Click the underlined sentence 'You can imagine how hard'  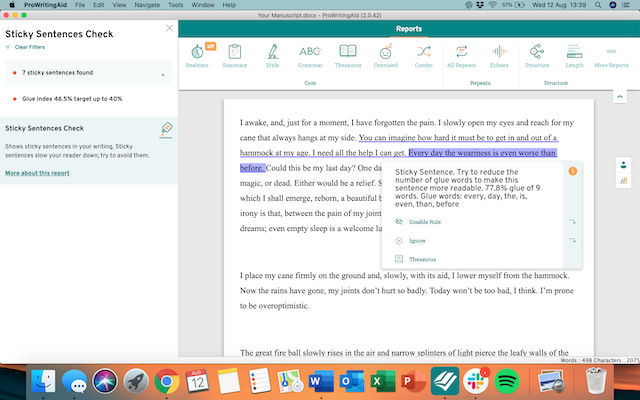pyautogui.click(x=458, y=138)
